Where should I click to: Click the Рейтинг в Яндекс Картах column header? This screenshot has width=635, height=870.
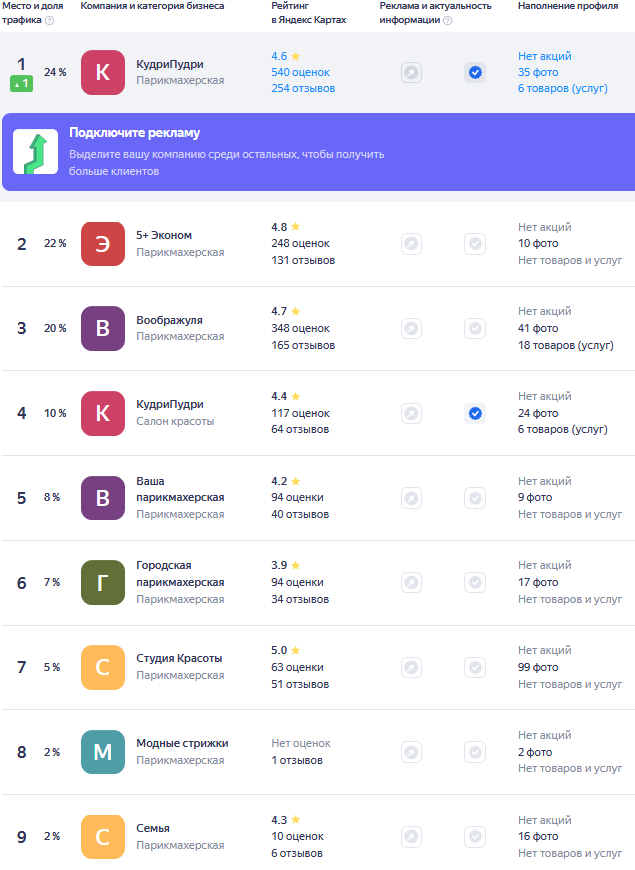click(x=309, y=13)
